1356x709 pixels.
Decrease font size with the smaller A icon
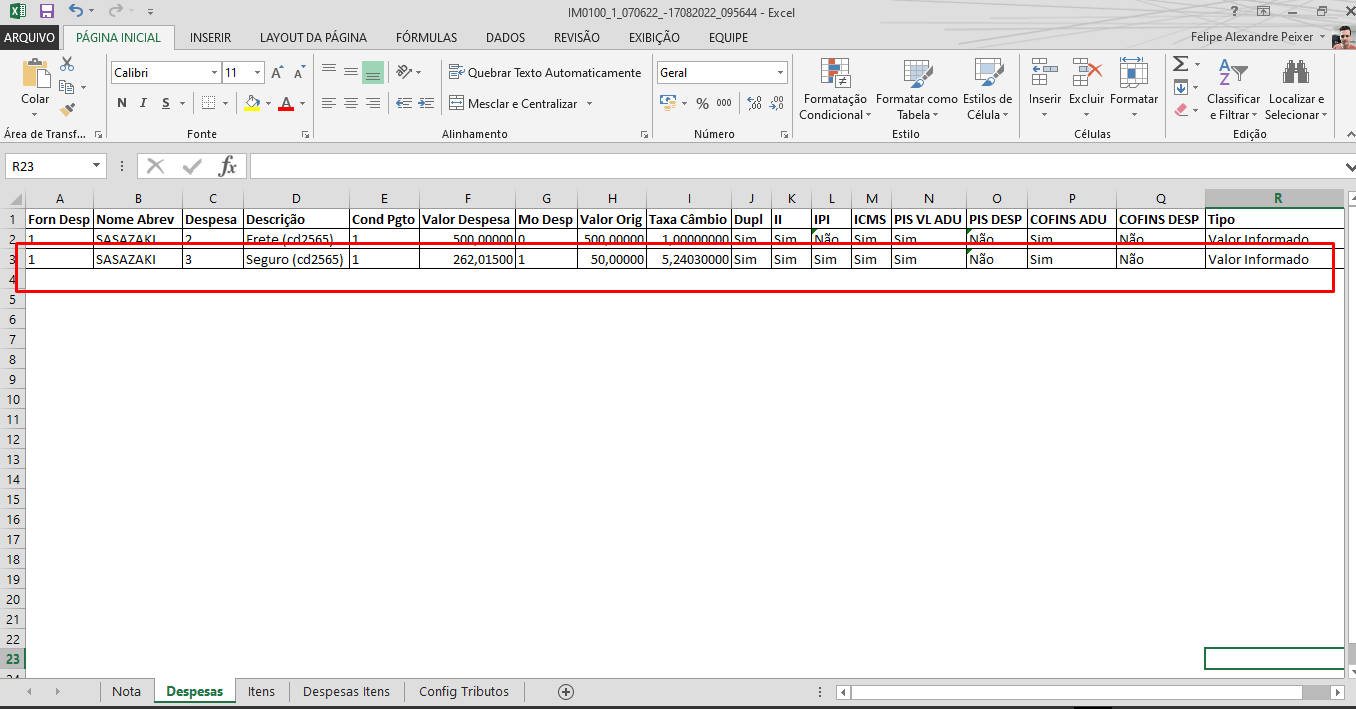[299, 73]
